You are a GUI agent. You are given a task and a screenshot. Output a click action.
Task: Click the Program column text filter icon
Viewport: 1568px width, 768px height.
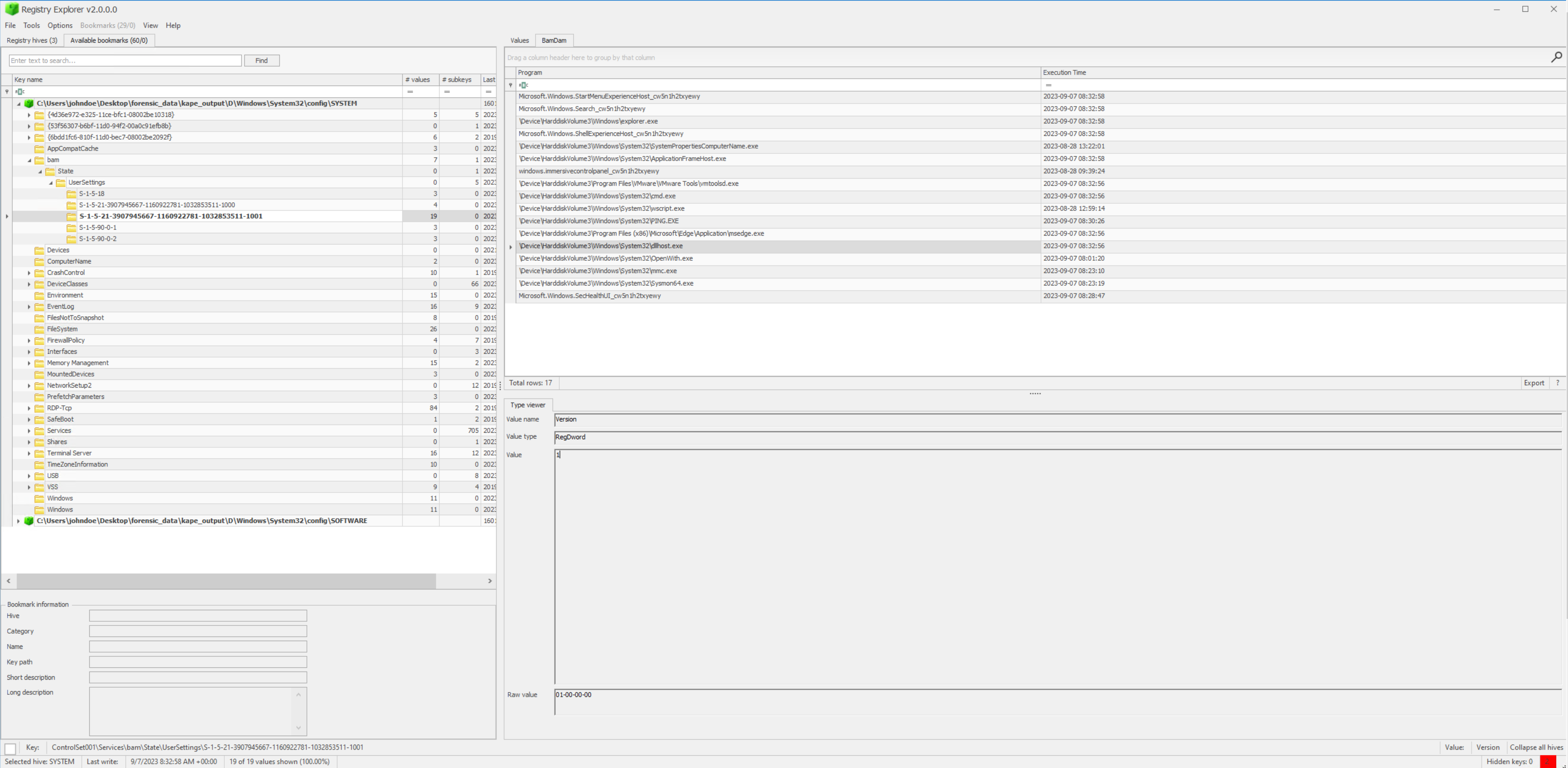[524, 85]
